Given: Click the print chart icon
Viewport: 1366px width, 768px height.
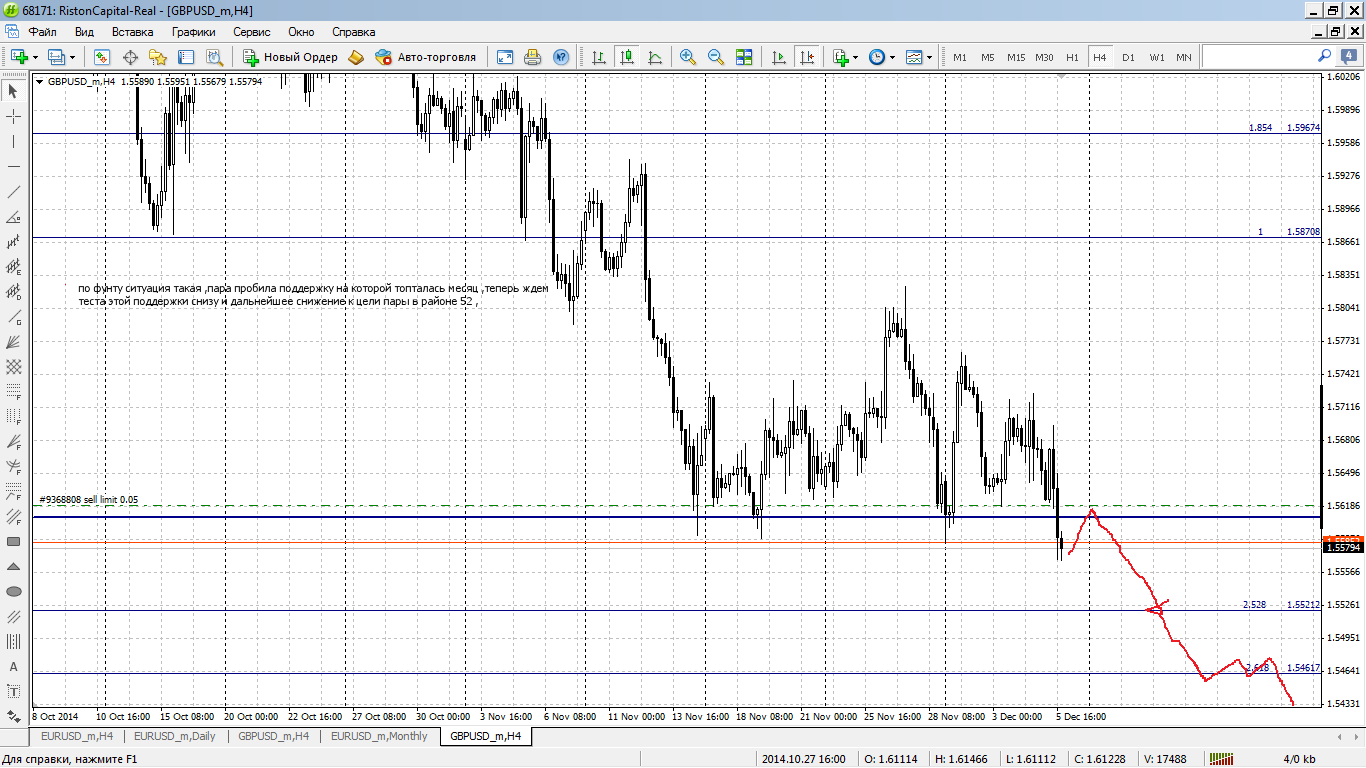Looking at the screenshot, I should click(533, 57).
